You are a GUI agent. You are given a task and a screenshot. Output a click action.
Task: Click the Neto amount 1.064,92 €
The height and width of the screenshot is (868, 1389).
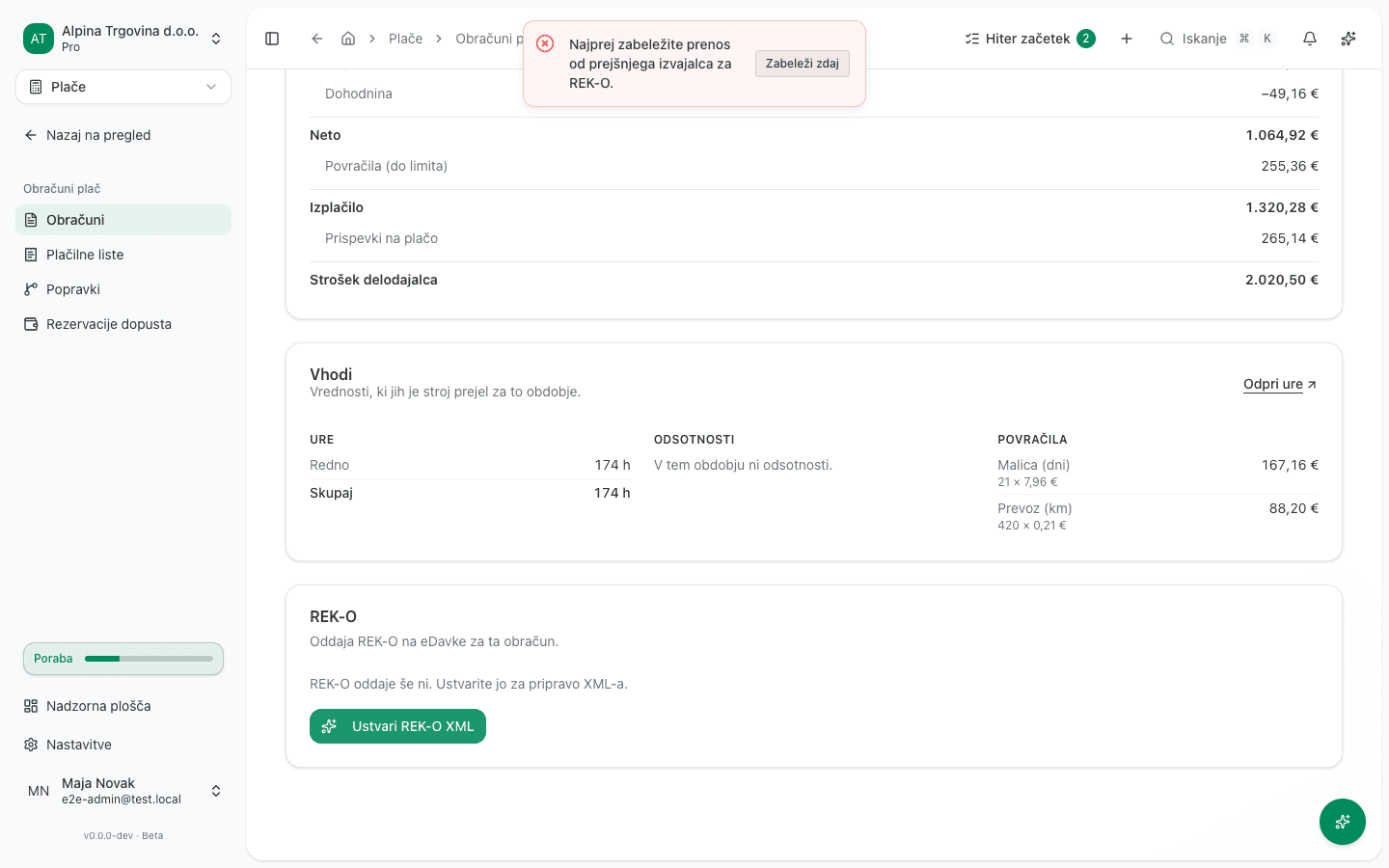point(1282,135)
